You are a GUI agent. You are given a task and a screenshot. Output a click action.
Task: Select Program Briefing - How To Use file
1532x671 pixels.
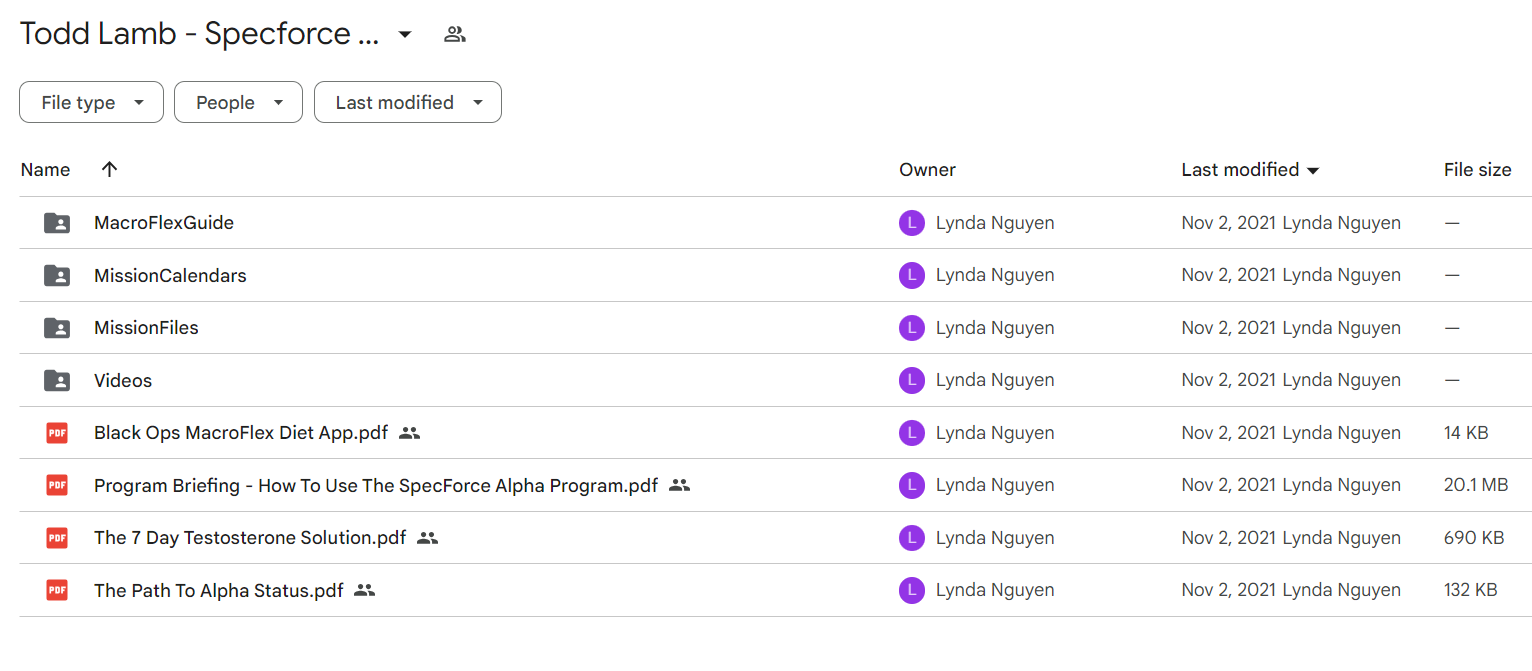(376, 485)
